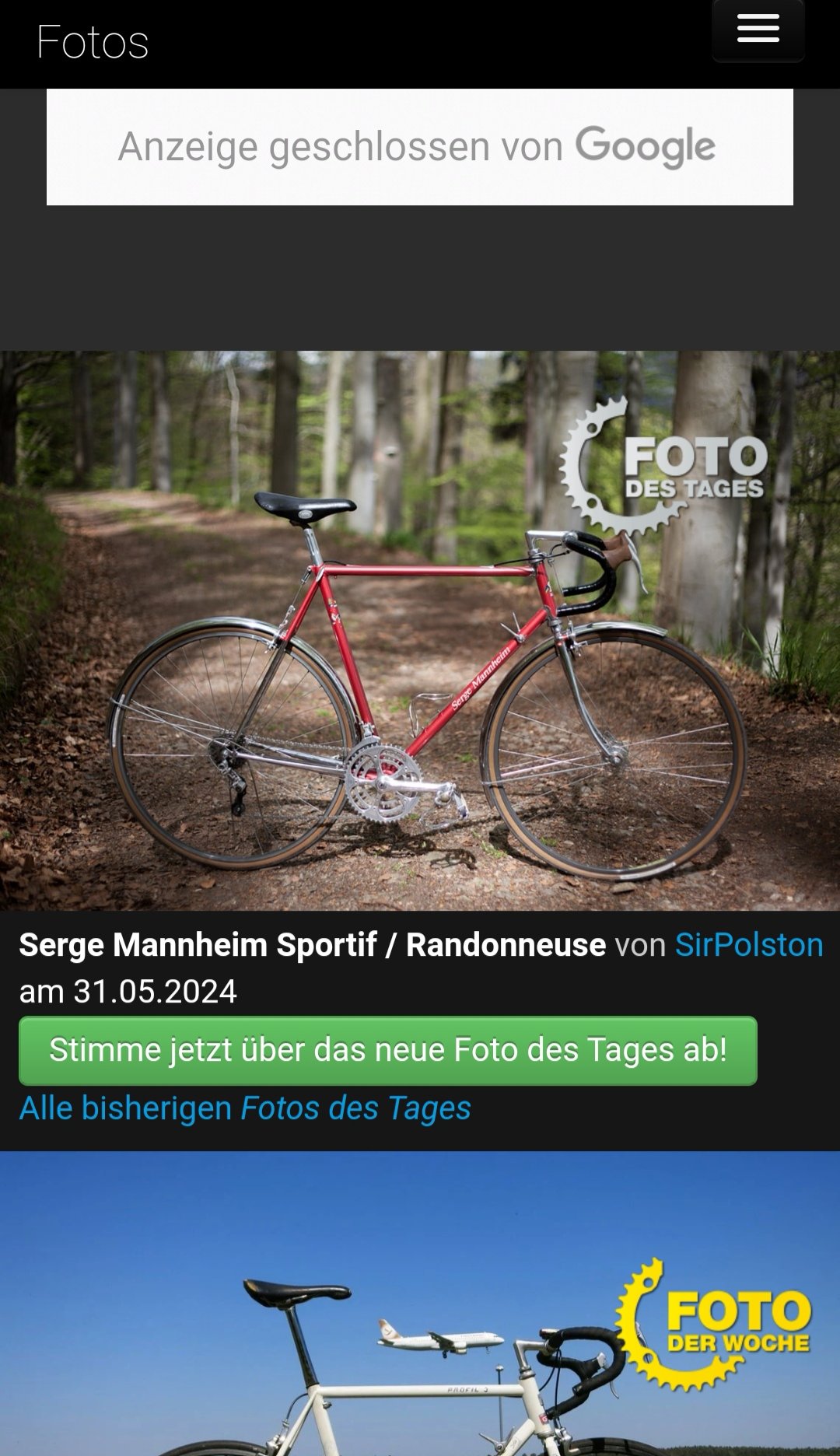840x1456 pixels.
Task: Click the black saddle on the red bike
Action: click(305, 507)
